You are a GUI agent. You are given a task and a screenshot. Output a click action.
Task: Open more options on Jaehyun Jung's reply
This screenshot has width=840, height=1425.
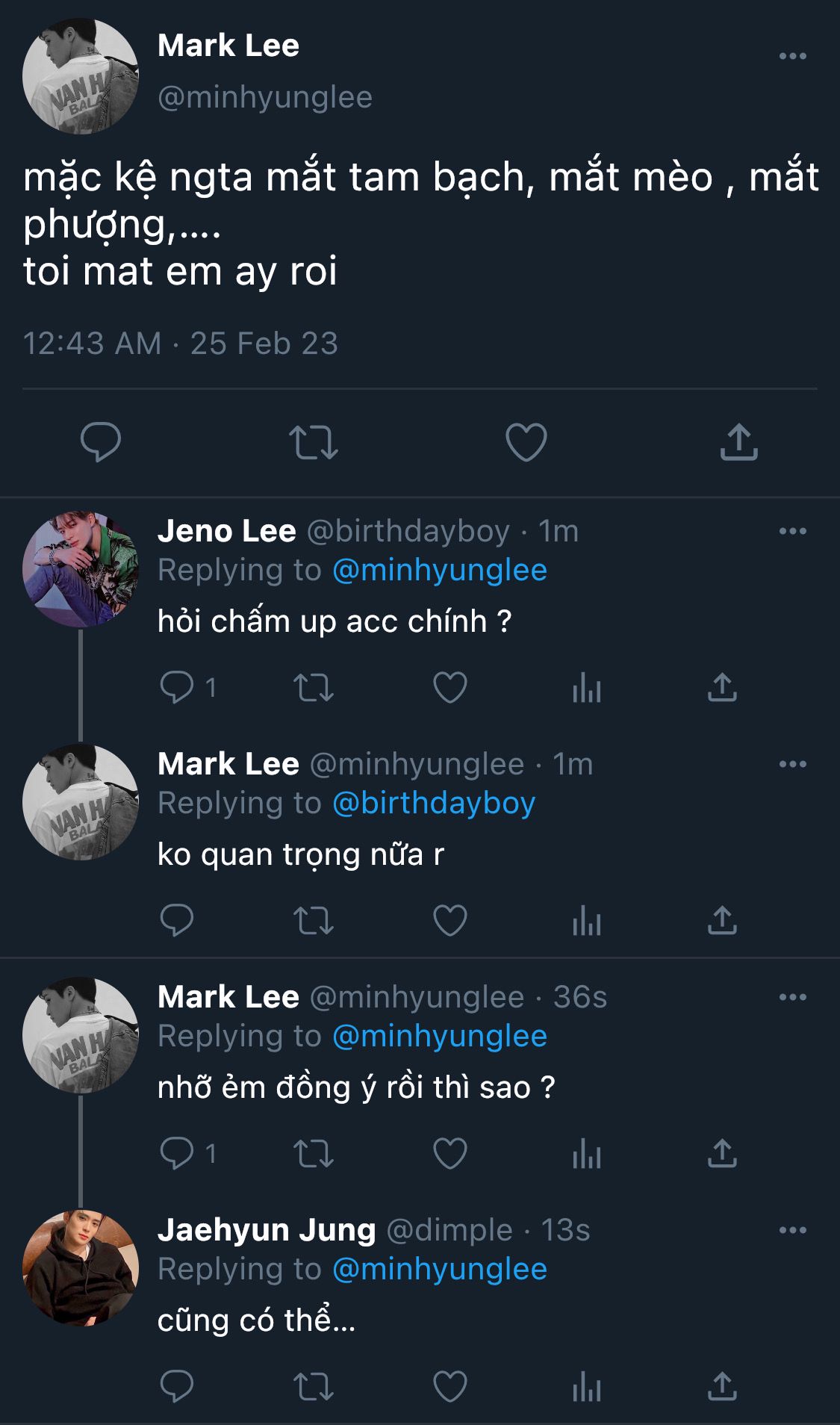tap(792, 1230)
